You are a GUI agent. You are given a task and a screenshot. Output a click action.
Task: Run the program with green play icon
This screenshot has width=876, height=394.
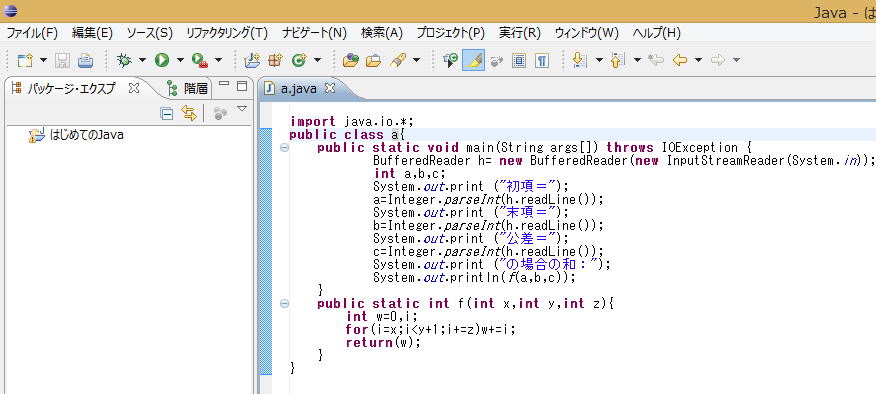coord(162,60)
